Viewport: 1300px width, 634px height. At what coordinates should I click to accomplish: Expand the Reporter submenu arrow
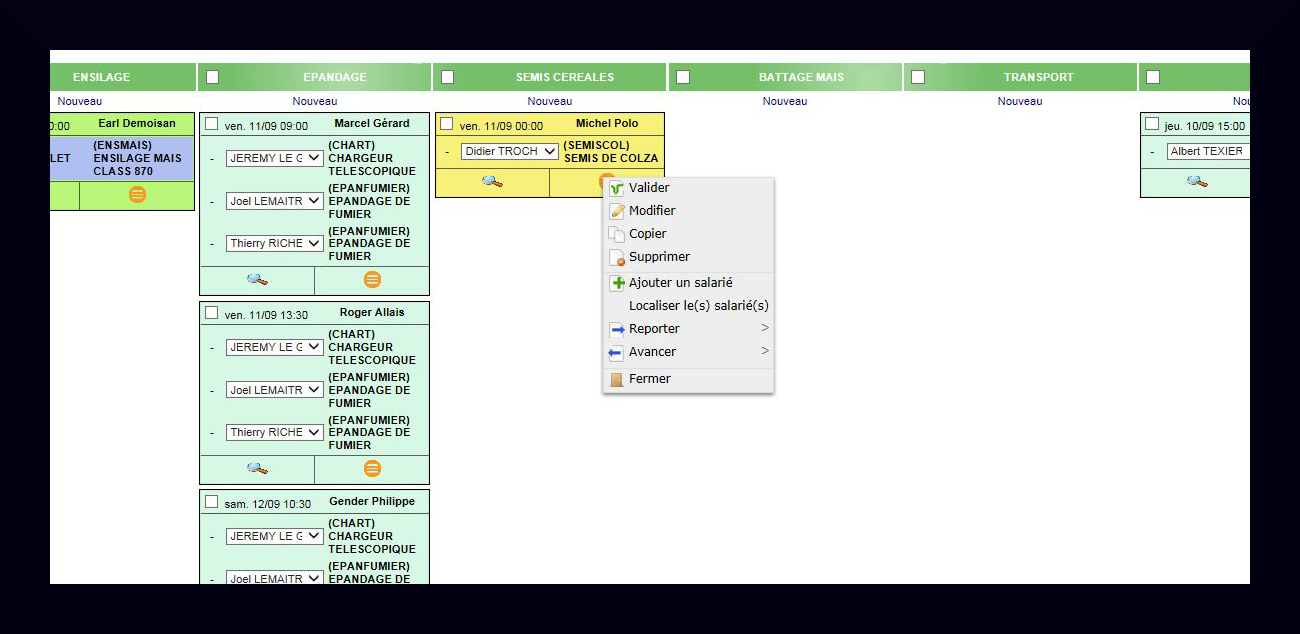[x=764, y=329]
